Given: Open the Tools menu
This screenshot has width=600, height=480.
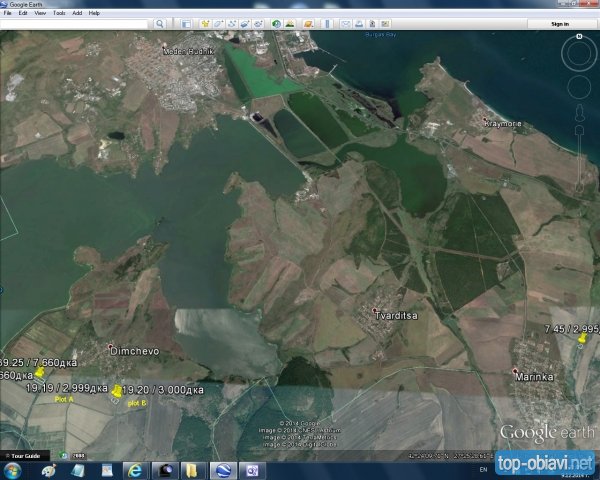Looking at the screenshot, I should [59, 13].
